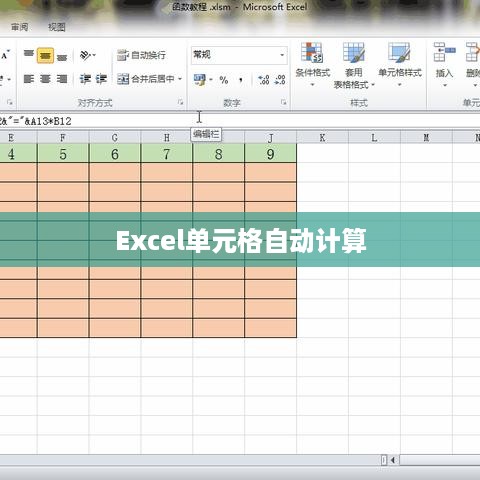Expand the accounting format dropdown arrow
Viewport: 480px width, 480px height.
pos(211,80)
